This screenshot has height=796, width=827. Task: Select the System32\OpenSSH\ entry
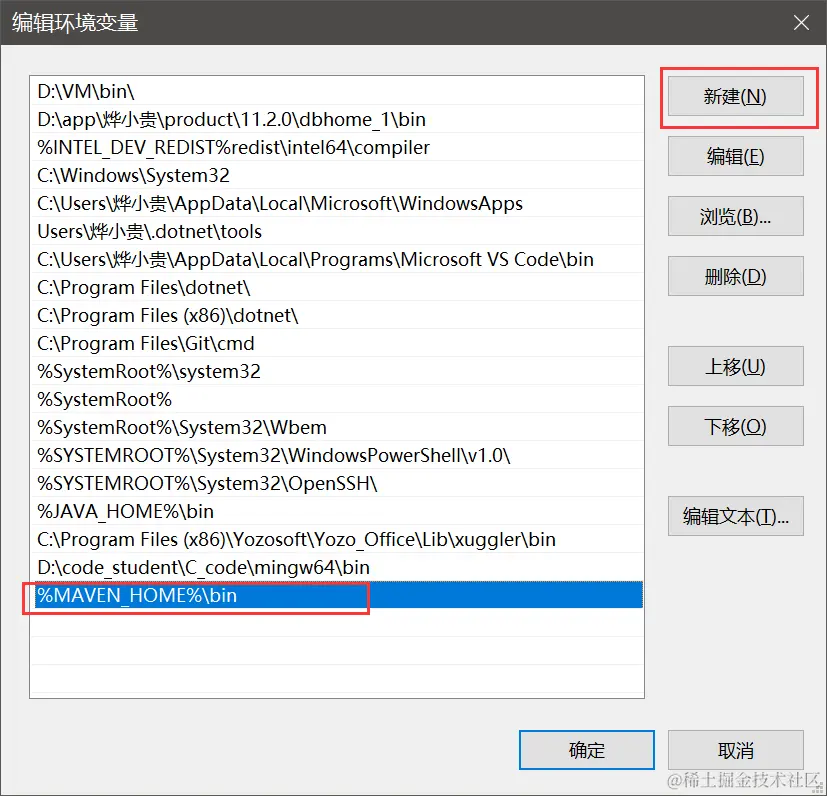(337, 483)
